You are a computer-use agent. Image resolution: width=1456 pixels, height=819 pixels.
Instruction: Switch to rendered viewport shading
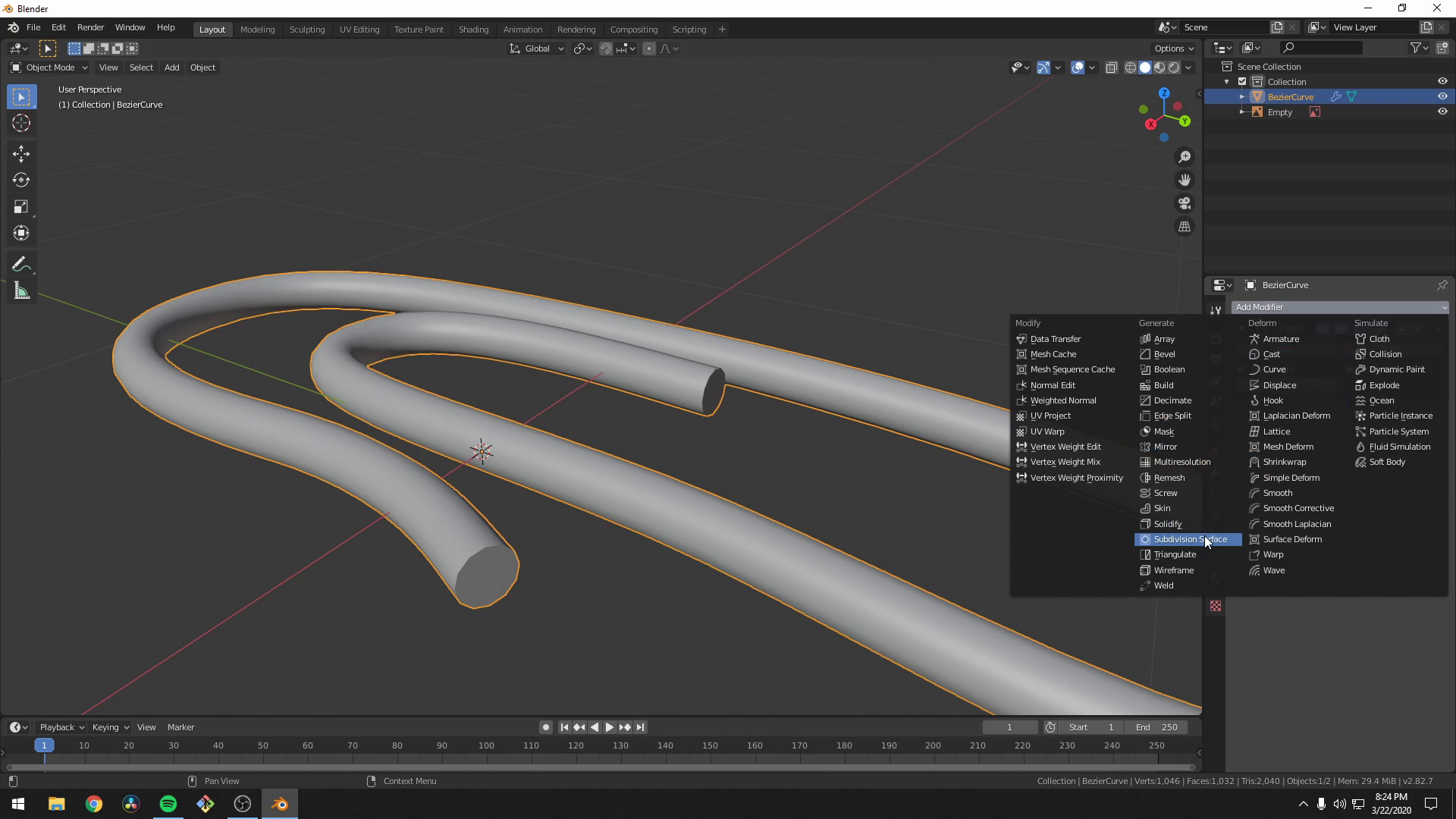pos(1174,67)
